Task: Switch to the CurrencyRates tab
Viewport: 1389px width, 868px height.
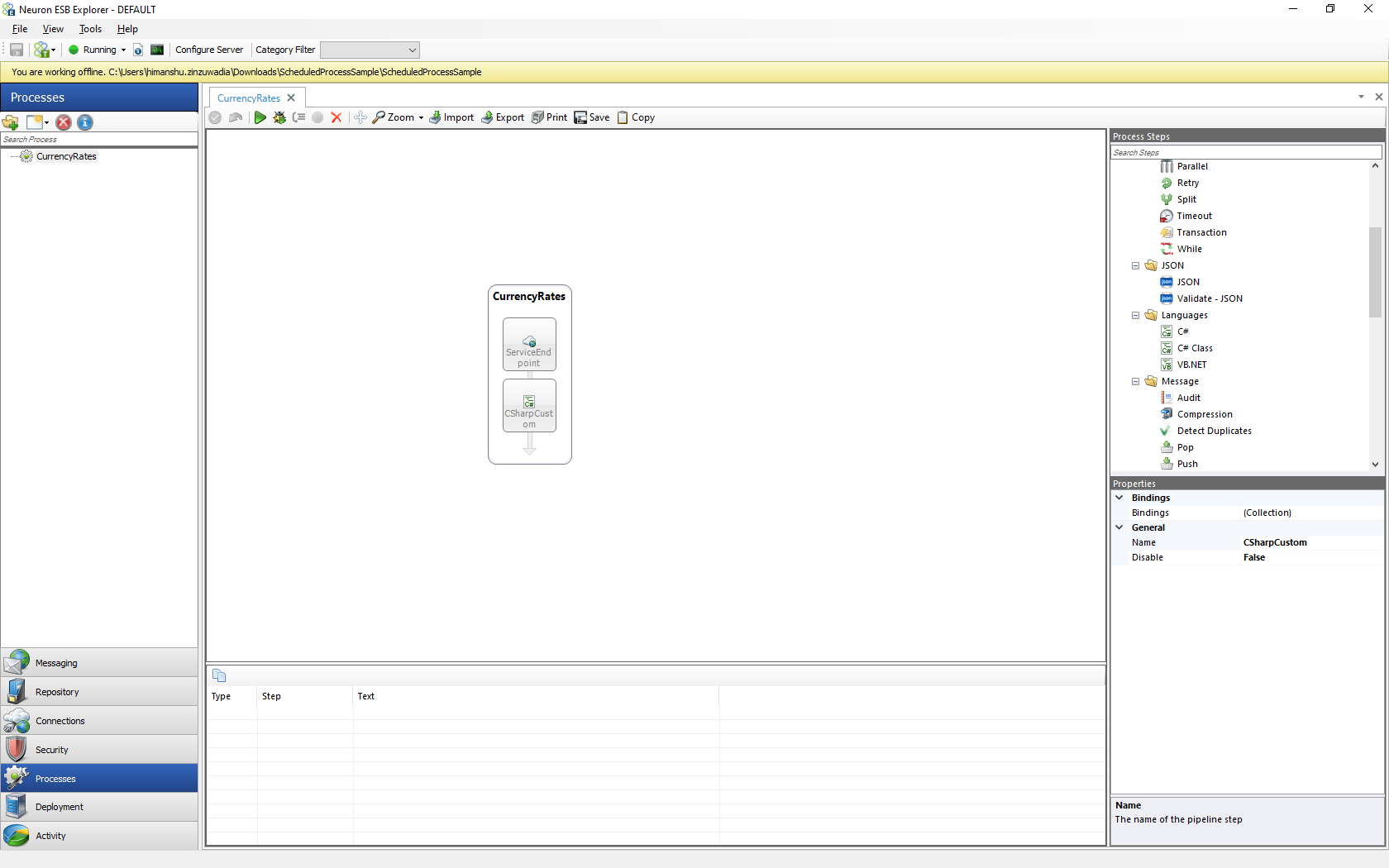Action: pyautogui.click(x=249, y=98)
